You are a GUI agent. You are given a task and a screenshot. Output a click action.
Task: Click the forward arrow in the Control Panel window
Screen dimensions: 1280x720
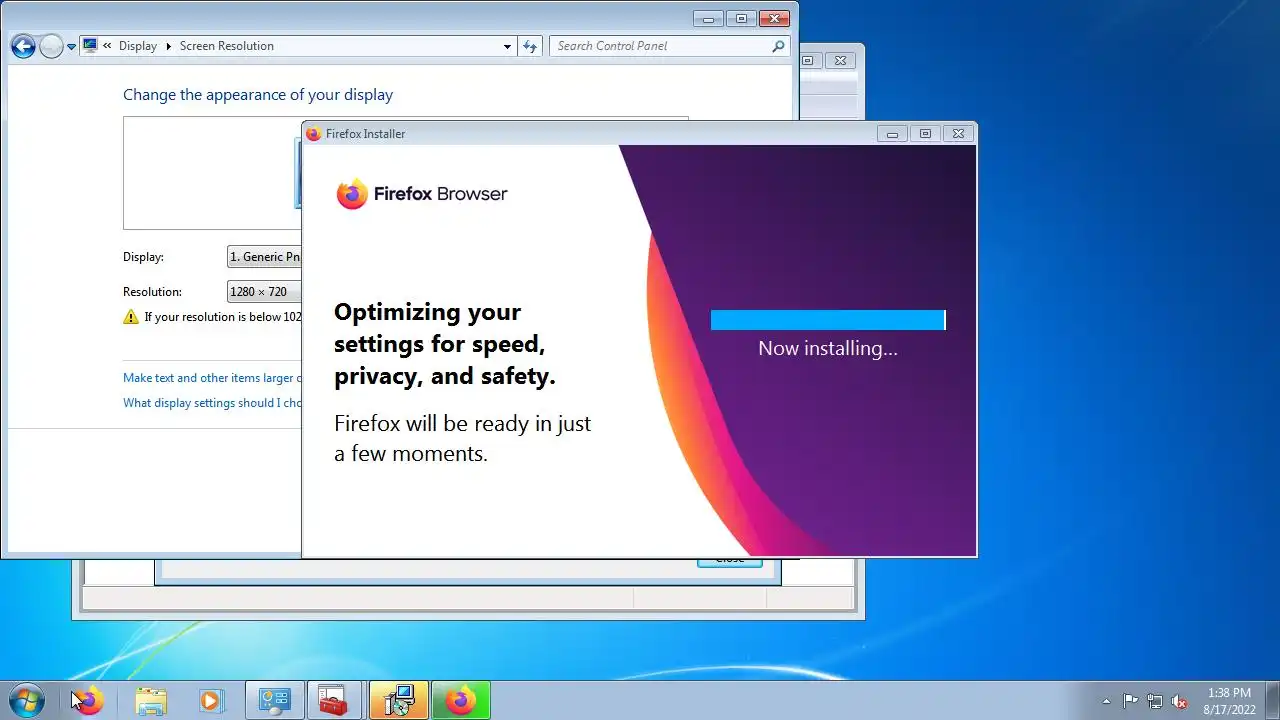[51, 46]
